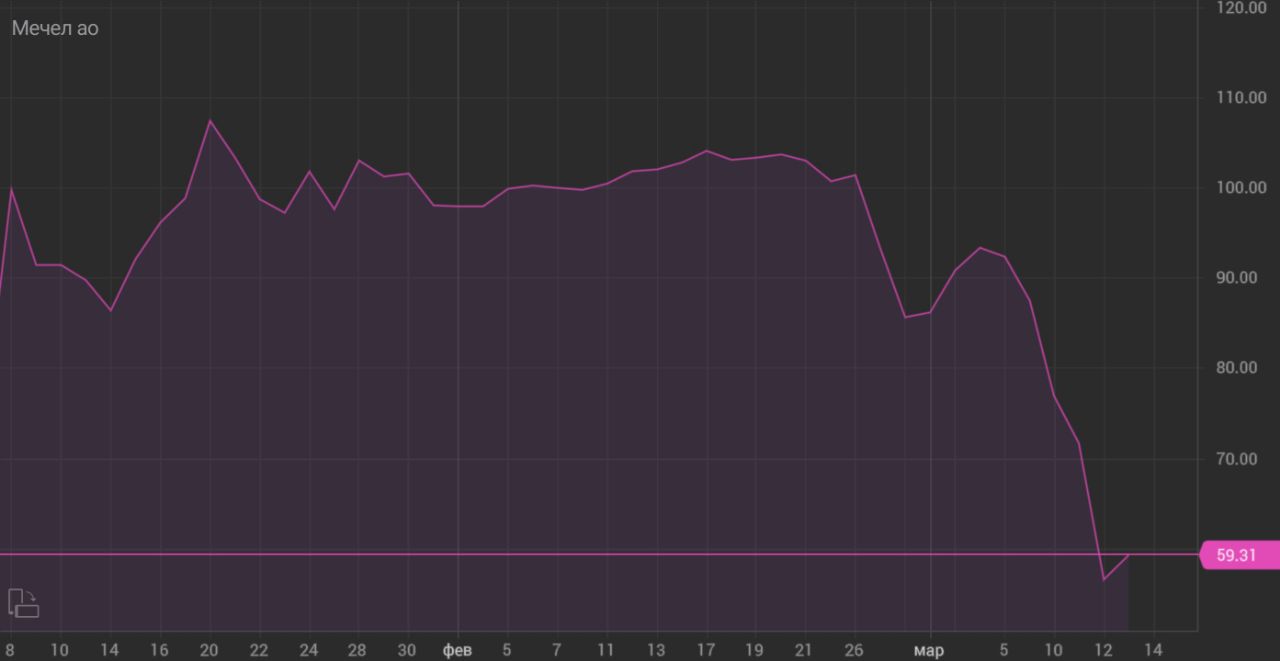Click the Мечел ао chart title

[x=55, y=29]
